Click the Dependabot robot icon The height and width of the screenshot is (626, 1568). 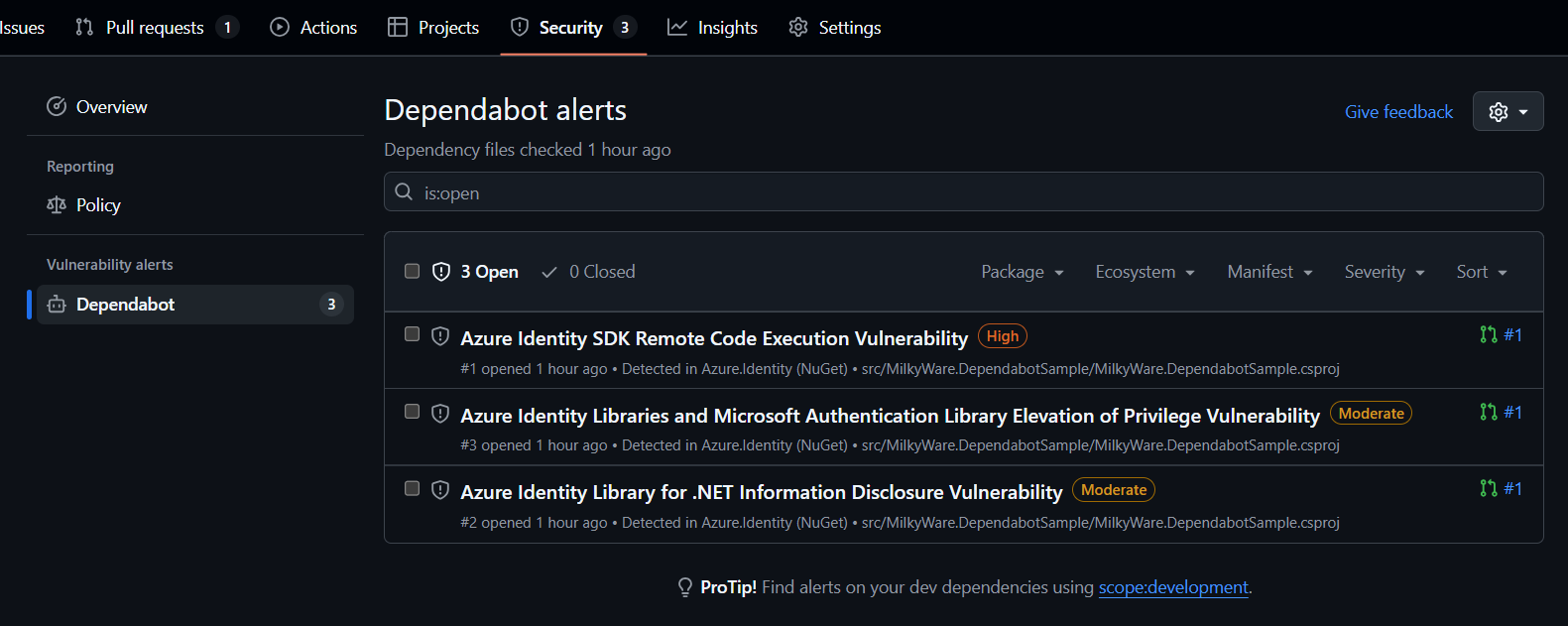pyautogui.click(x=57, y=304)
